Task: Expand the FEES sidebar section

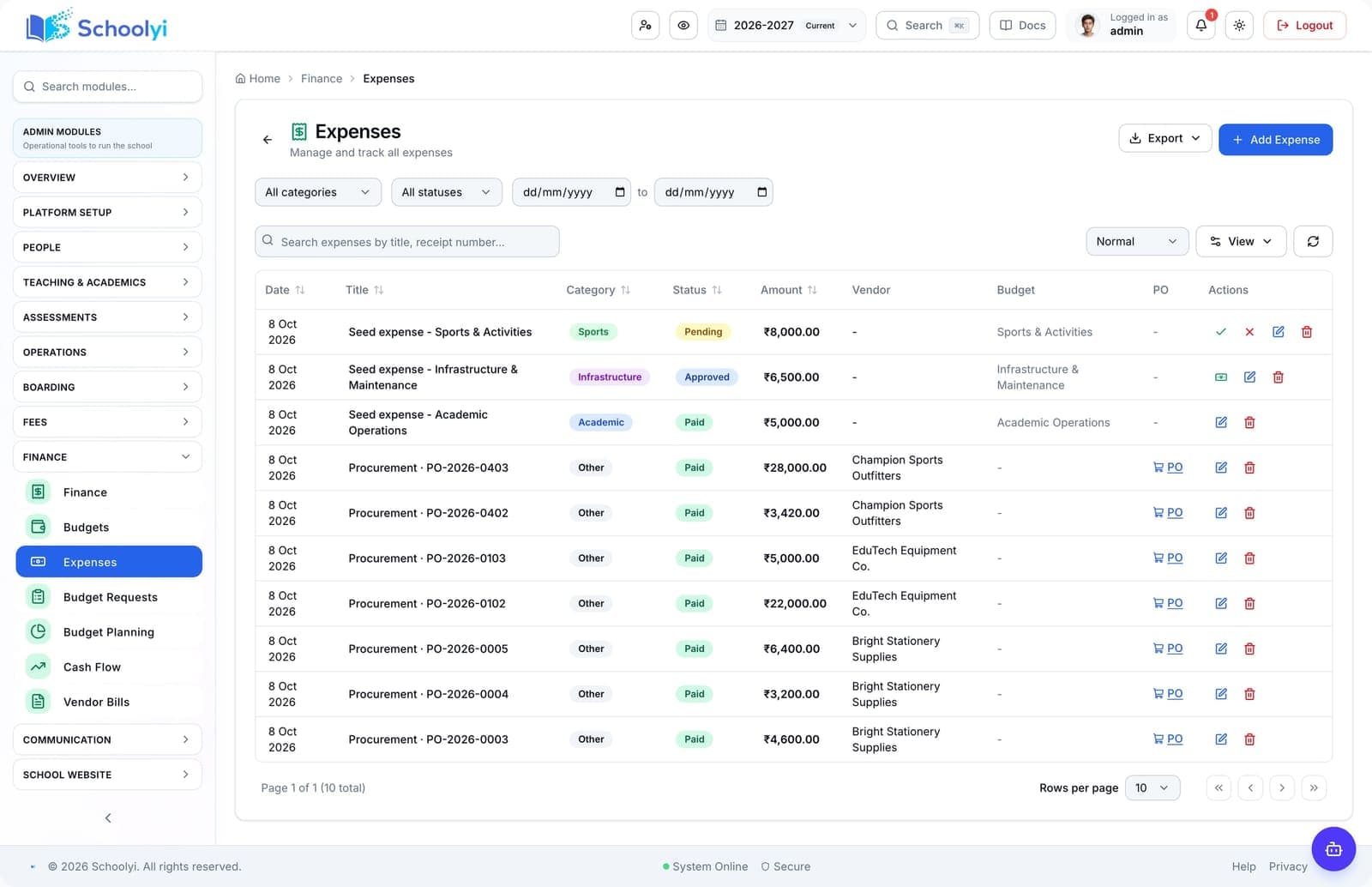Action: coord(107,422)
